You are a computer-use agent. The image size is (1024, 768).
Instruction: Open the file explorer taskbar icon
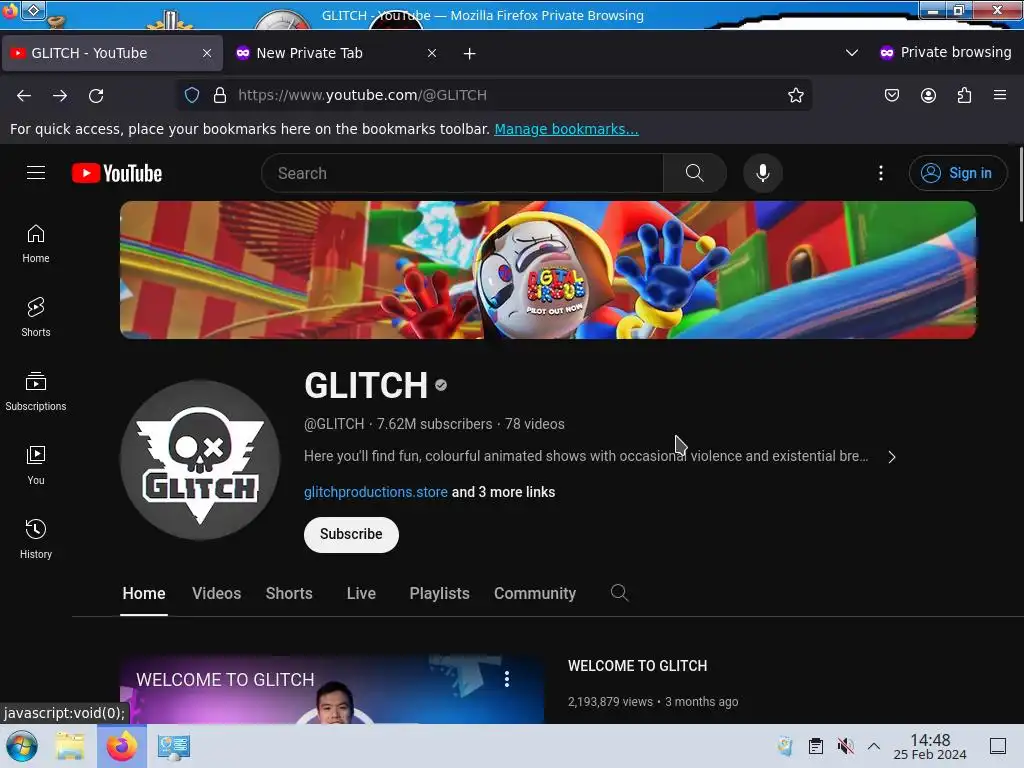(x=70, y=746)
